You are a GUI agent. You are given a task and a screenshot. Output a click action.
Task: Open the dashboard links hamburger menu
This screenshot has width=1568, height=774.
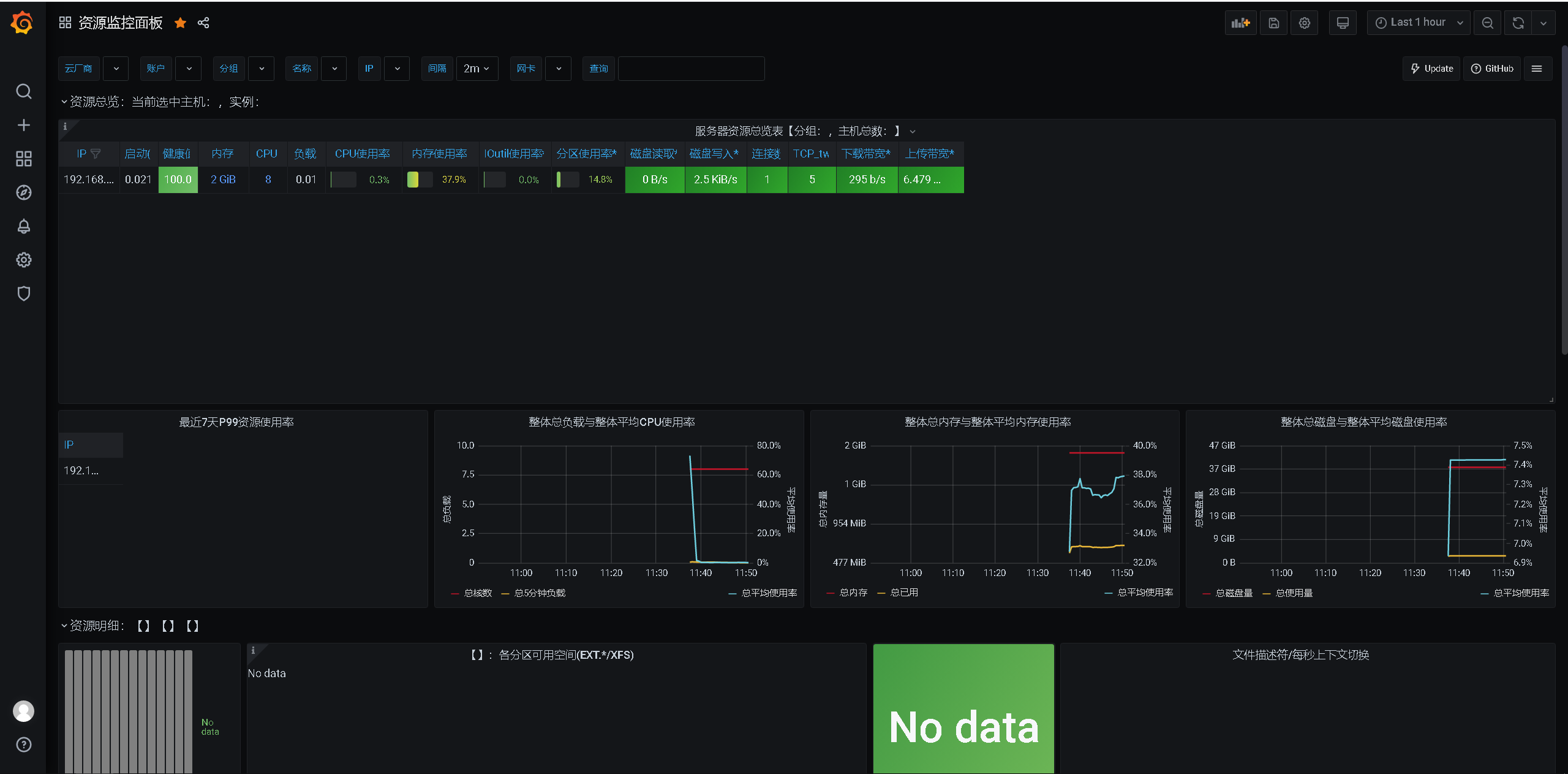click(x=1537, y=69)
